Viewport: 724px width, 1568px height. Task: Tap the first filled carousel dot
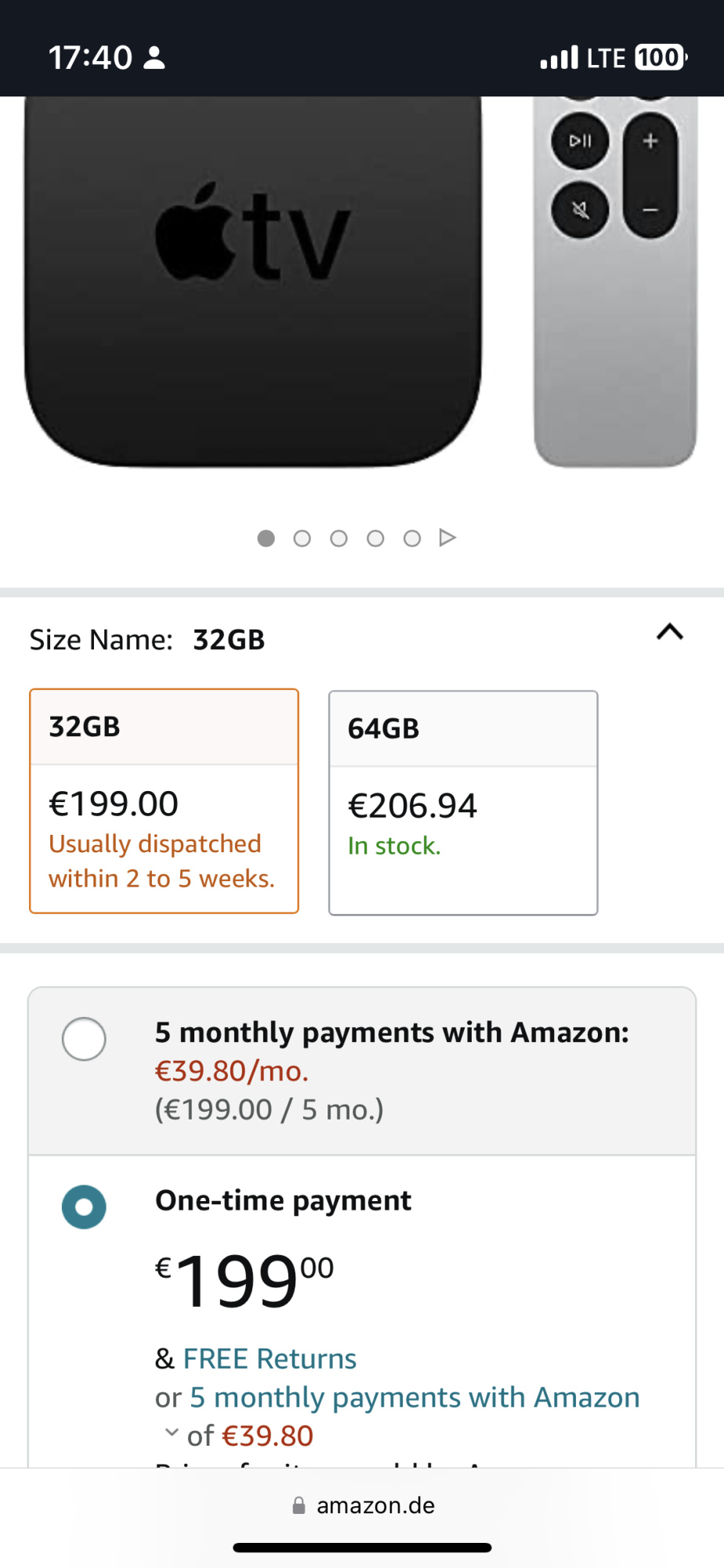pyautogui.click(x=266, y=539)
